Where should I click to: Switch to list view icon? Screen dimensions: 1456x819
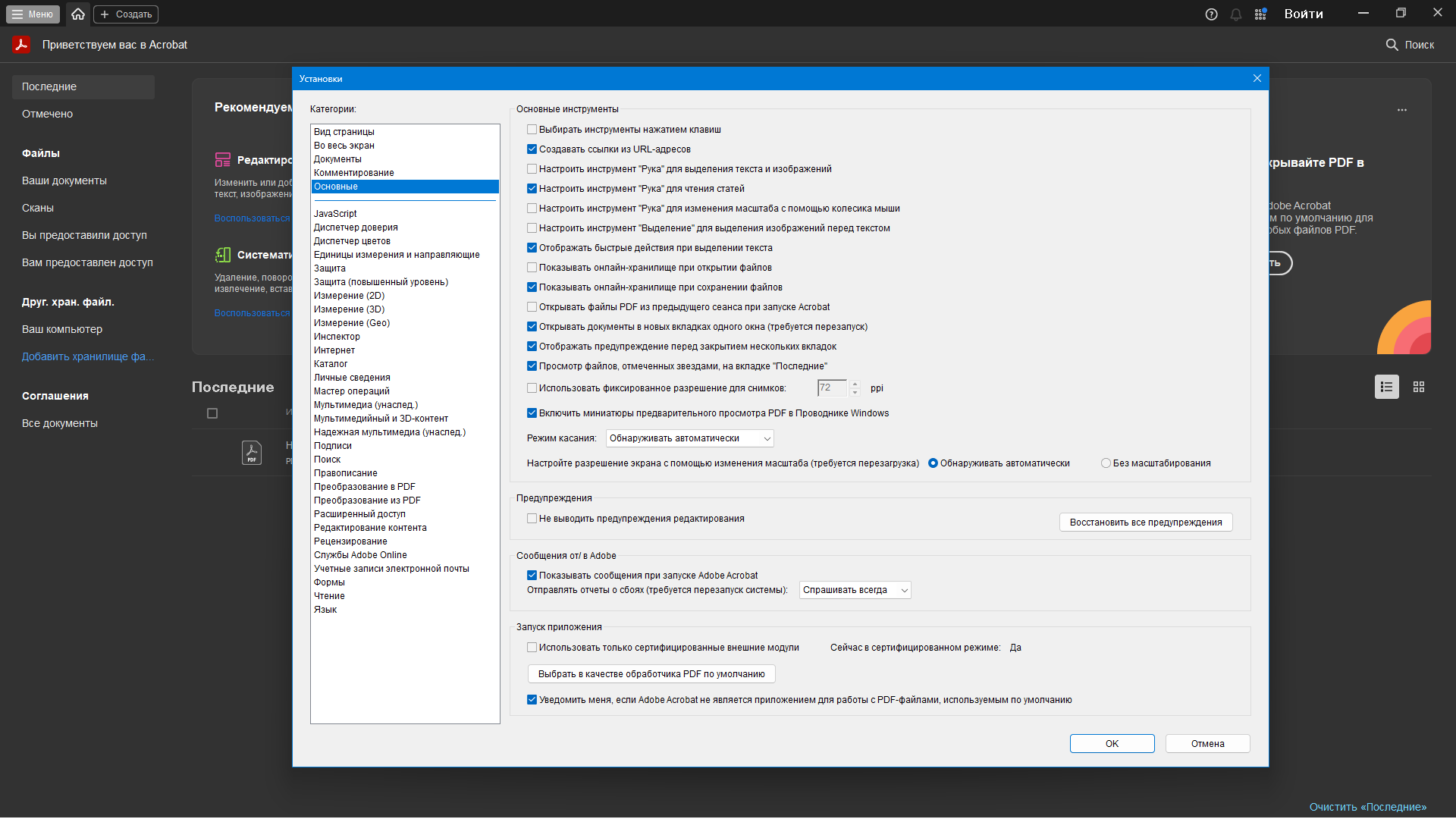click(x=1386, y=387)
